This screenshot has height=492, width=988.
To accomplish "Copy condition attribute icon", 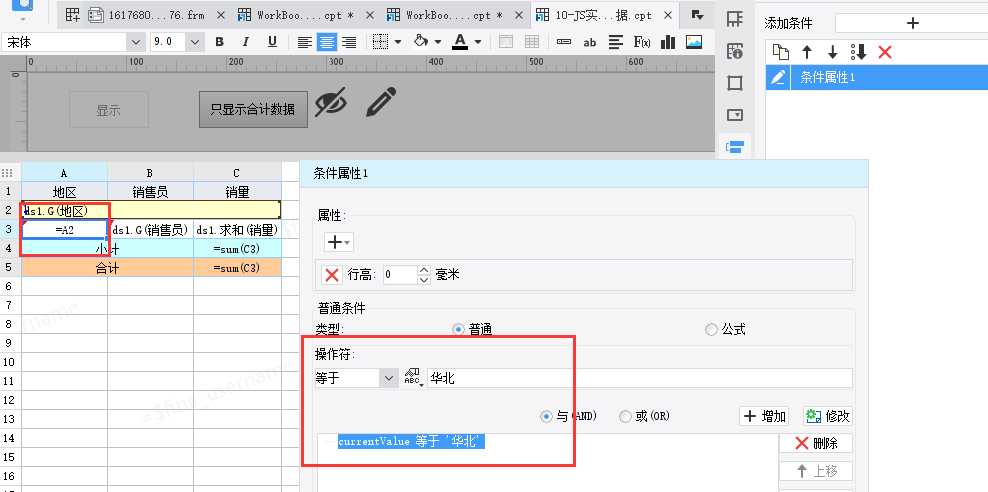I will [x=780, y=52].
